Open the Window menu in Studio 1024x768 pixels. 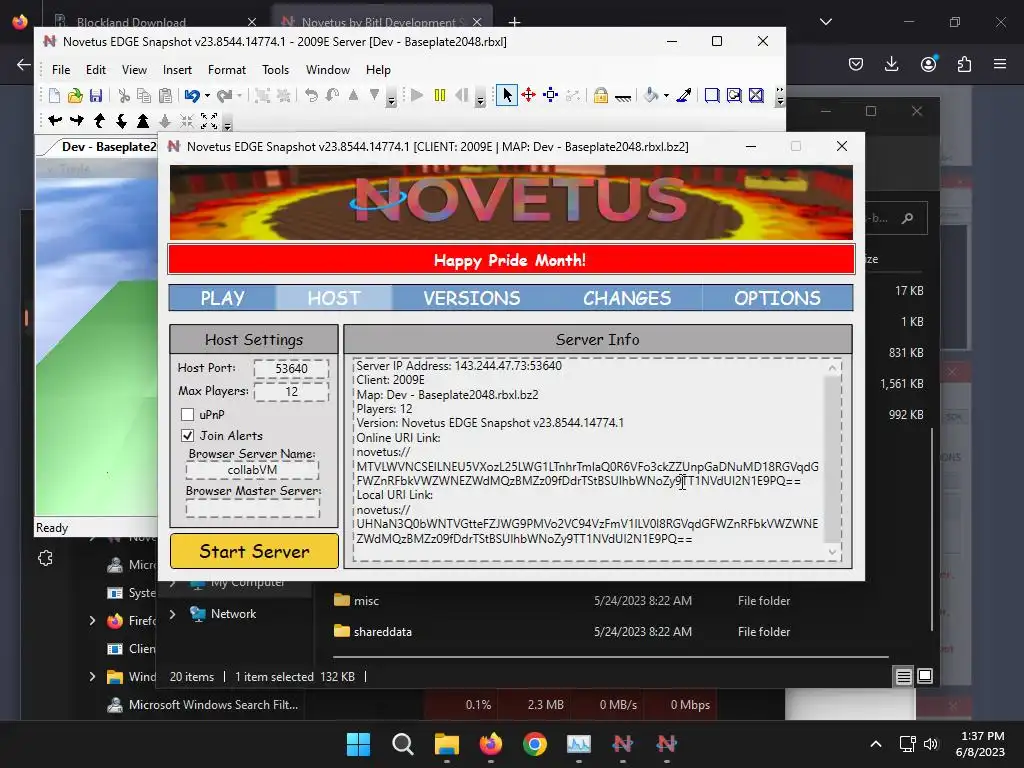[328, 69]
